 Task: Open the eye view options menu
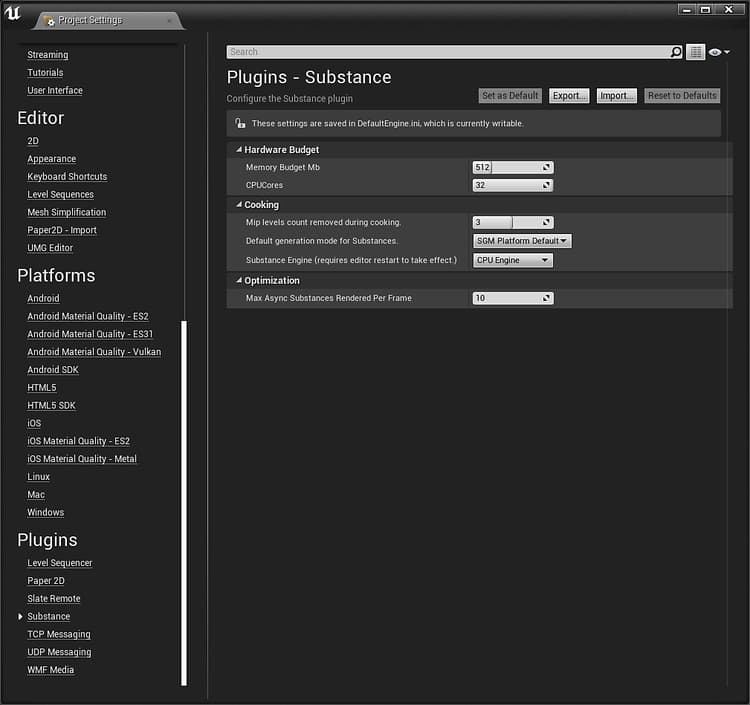(718, 52)
